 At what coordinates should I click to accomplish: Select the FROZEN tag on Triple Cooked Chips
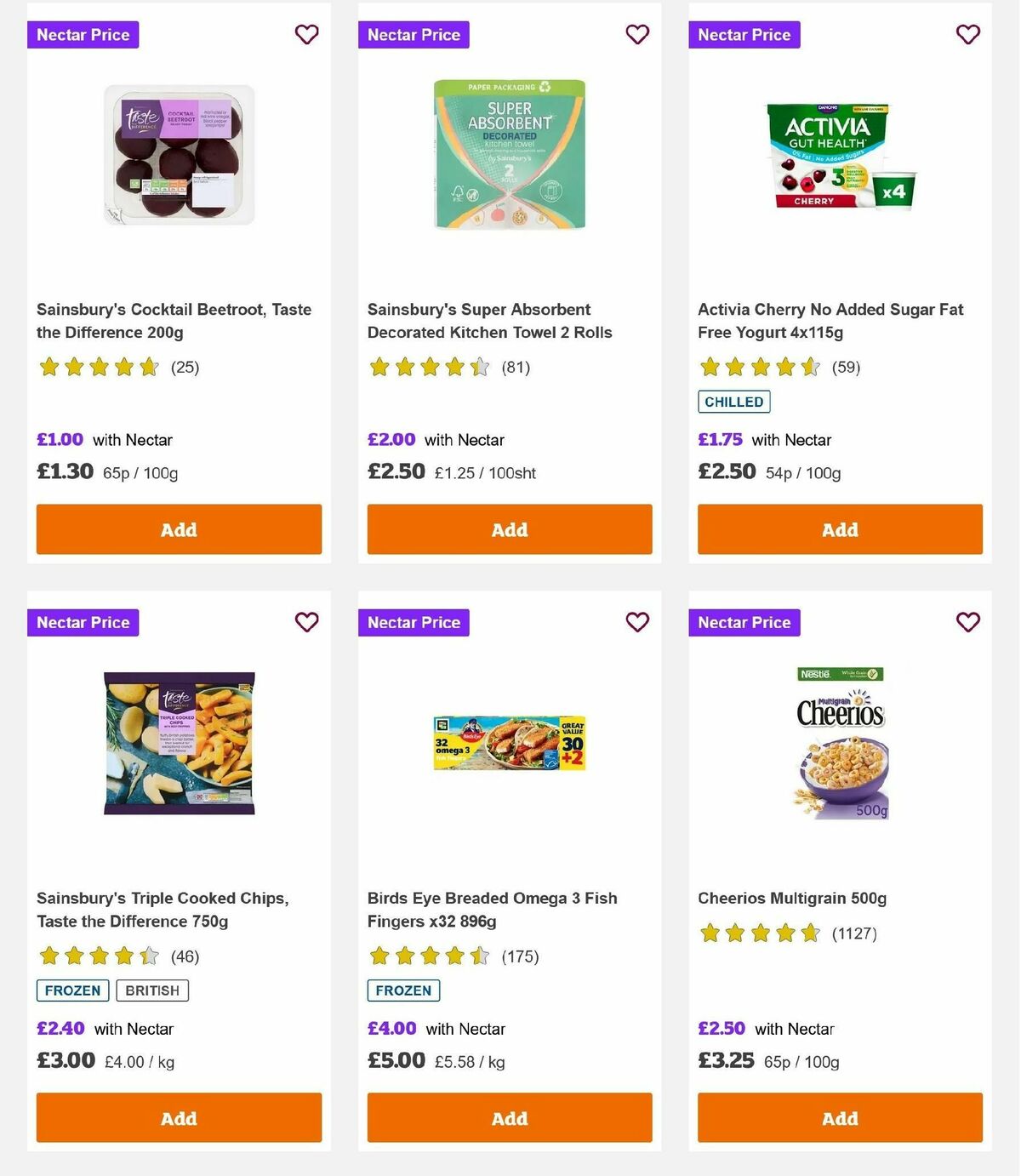(72, 990)
